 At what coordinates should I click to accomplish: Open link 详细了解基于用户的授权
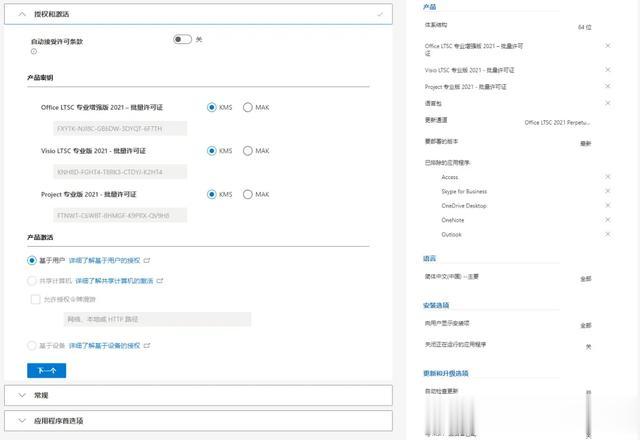click(104, 260)
